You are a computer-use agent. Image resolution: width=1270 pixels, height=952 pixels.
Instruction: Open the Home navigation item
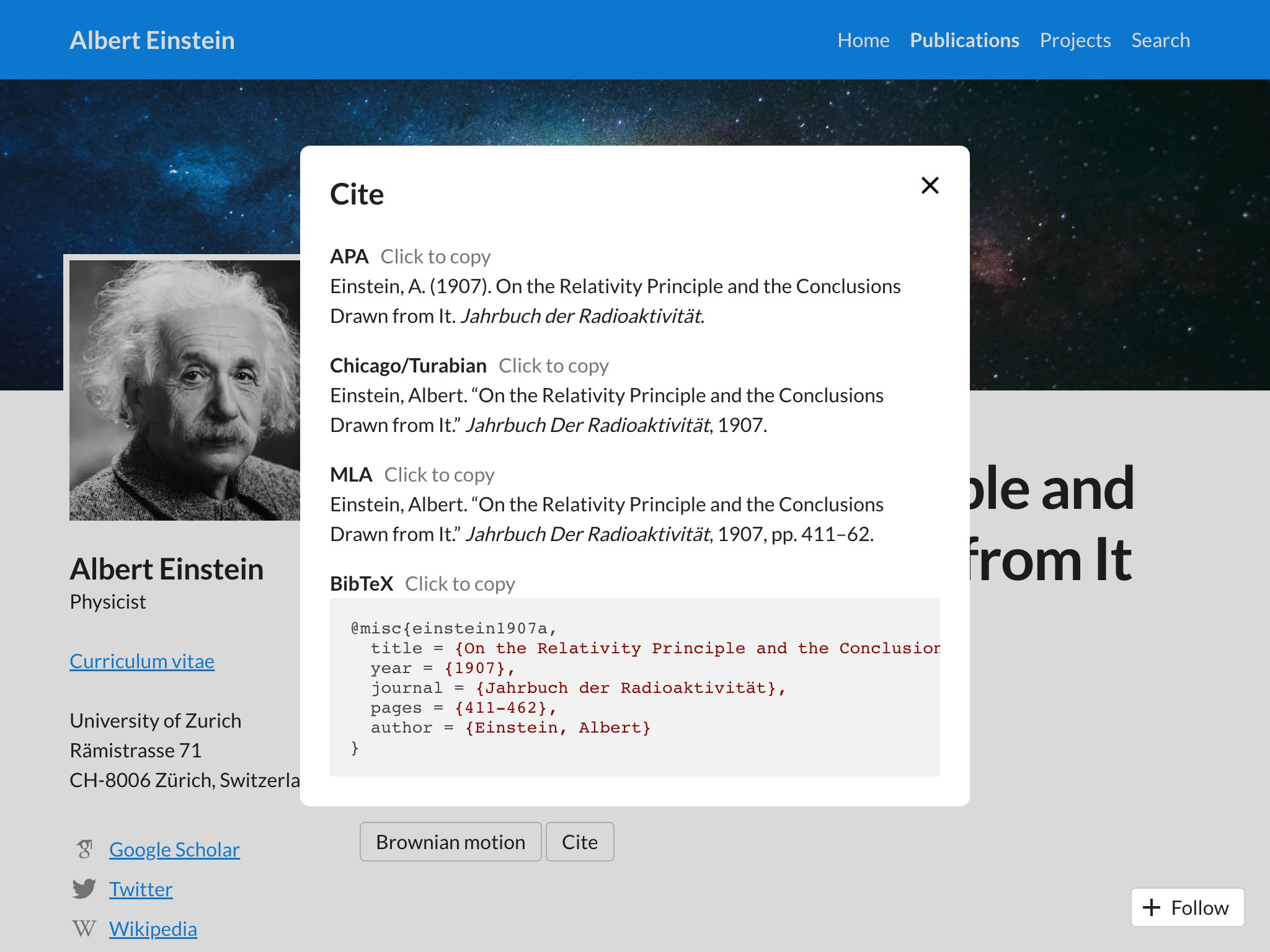click(x=863, y=40)
